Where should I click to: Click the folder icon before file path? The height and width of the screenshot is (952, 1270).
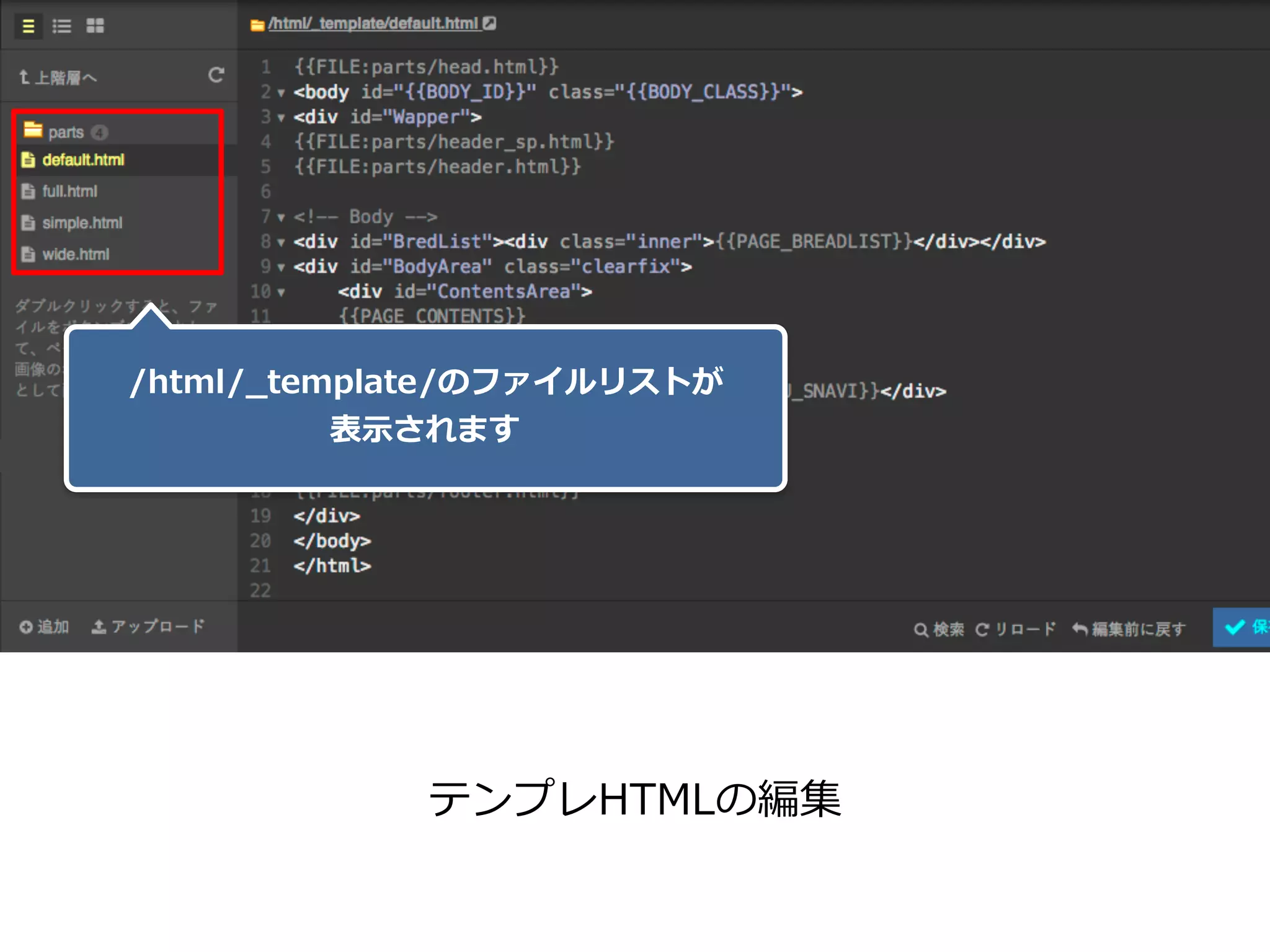point(257,25)
